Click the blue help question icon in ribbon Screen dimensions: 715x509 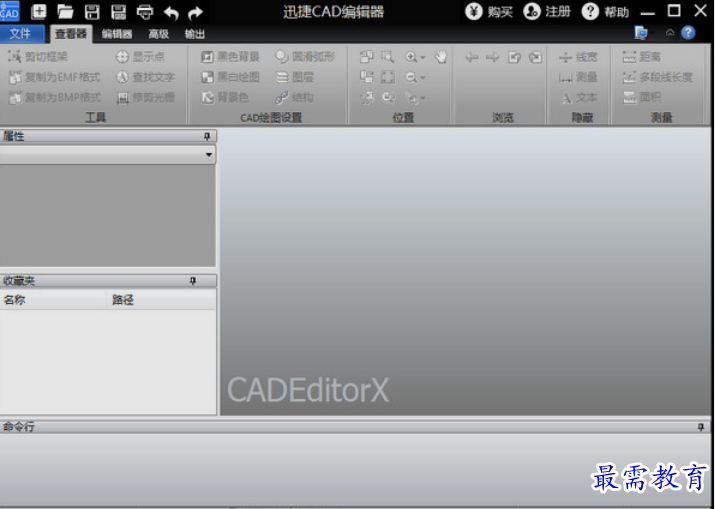pos(688,32)
